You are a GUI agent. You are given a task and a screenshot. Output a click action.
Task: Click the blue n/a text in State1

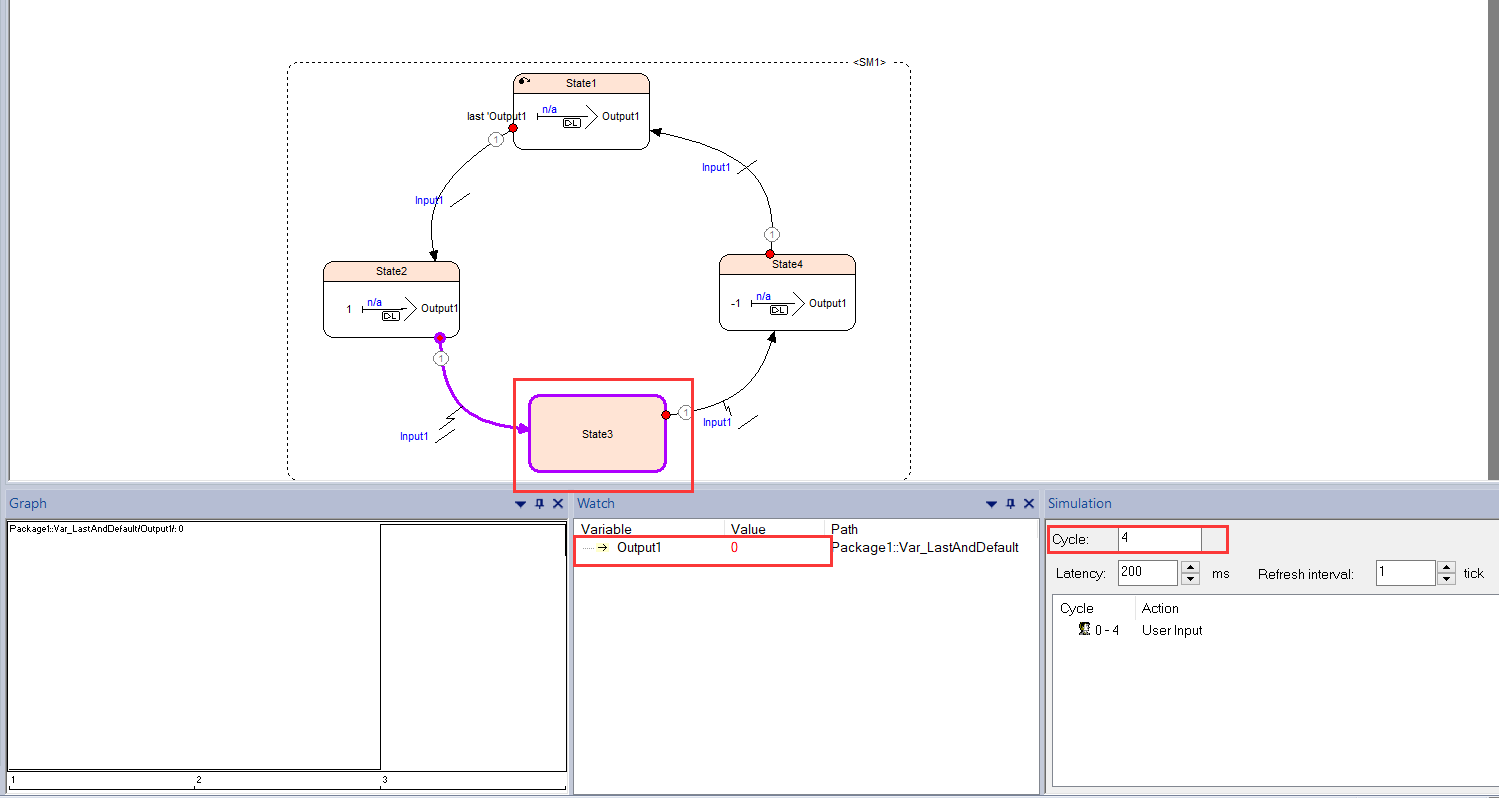pos(550,110)
